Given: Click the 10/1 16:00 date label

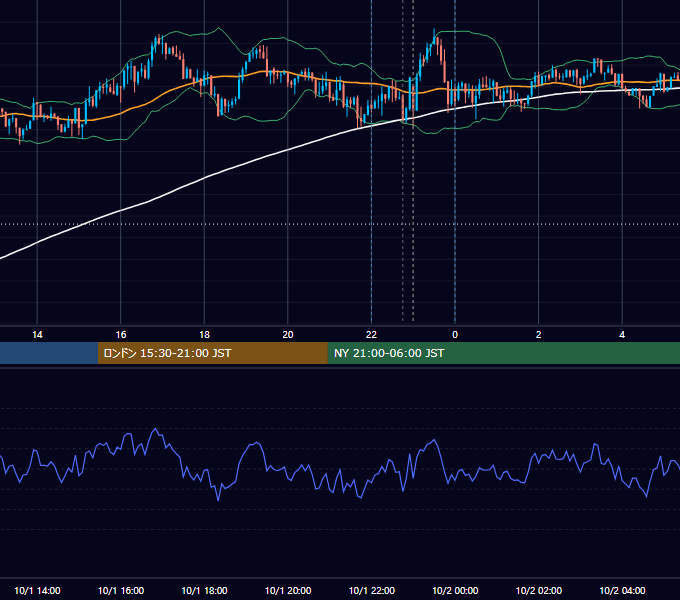Looking at the screenshot, I should pyautogui.click(x=121, y=590).
